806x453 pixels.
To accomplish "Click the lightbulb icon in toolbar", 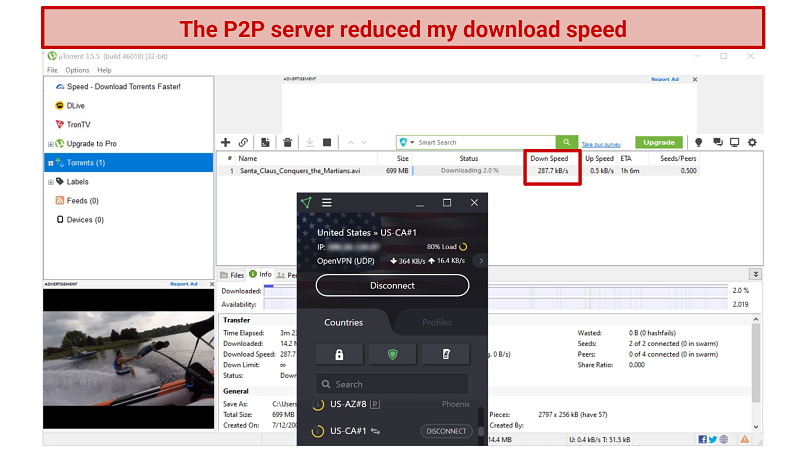I will [698, 142].
